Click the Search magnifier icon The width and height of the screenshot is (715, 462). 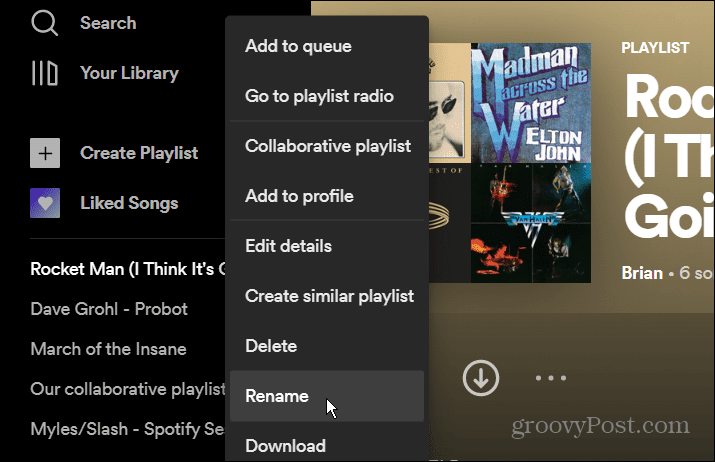point(45,22)
